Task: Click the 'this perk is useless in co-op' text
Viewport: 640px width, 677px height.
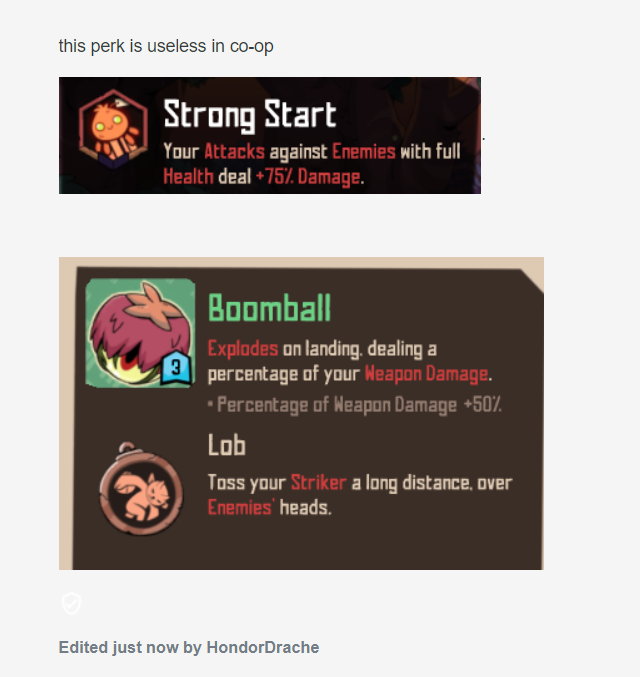Action: point(166,46)
